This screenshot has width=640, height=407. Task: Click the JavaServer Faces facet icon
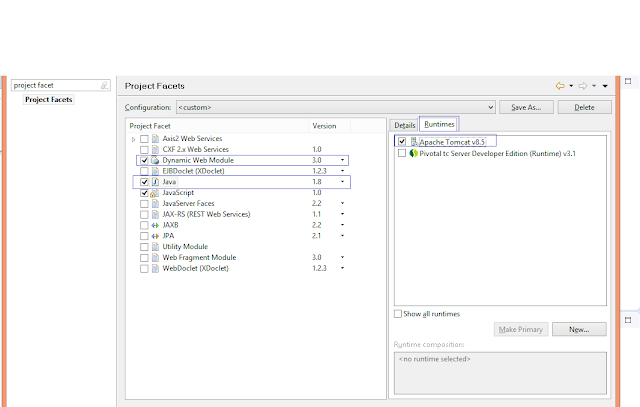click(x=155, y=203)
